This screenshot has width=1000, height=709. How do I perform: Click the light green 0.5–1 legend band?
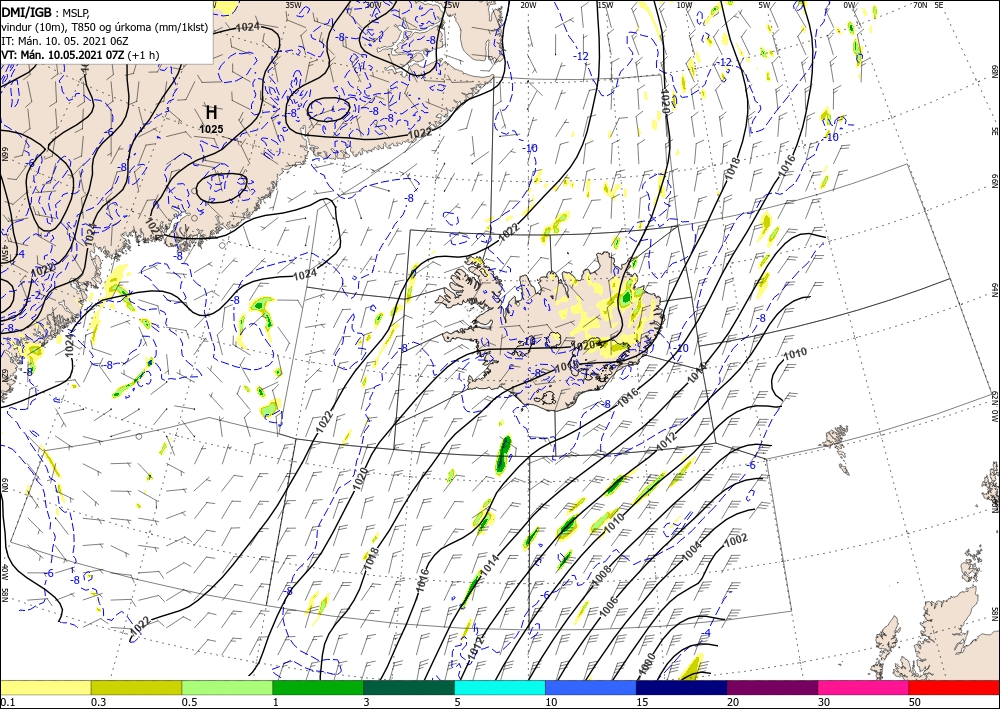click(227, 687)
